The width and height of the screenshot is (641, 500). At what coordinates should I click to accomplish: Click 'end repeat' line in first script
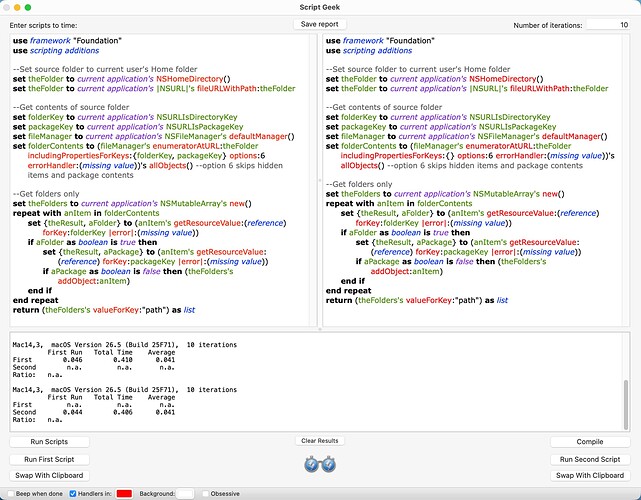click(x=36, y=300)
